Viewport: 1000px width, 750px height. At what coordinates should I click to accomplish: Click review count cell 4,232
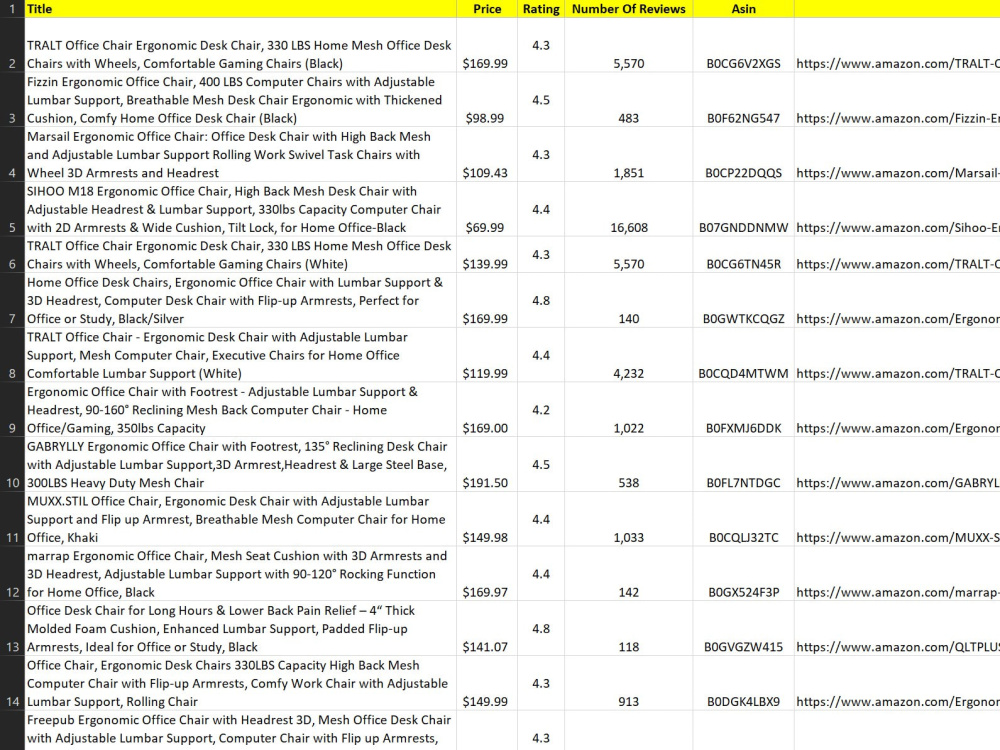click(628, 355)
